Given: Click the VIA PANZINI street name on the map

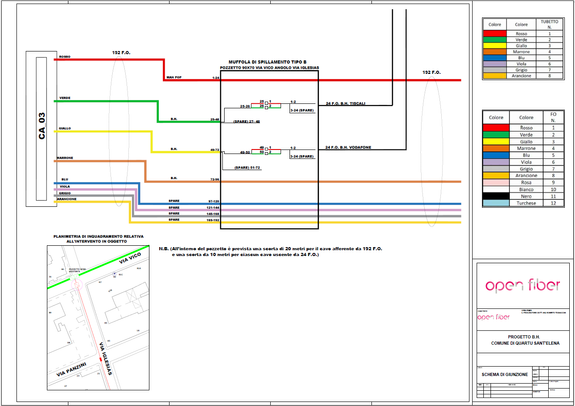Looking at the screenshot, I should [x=72, y=369].
